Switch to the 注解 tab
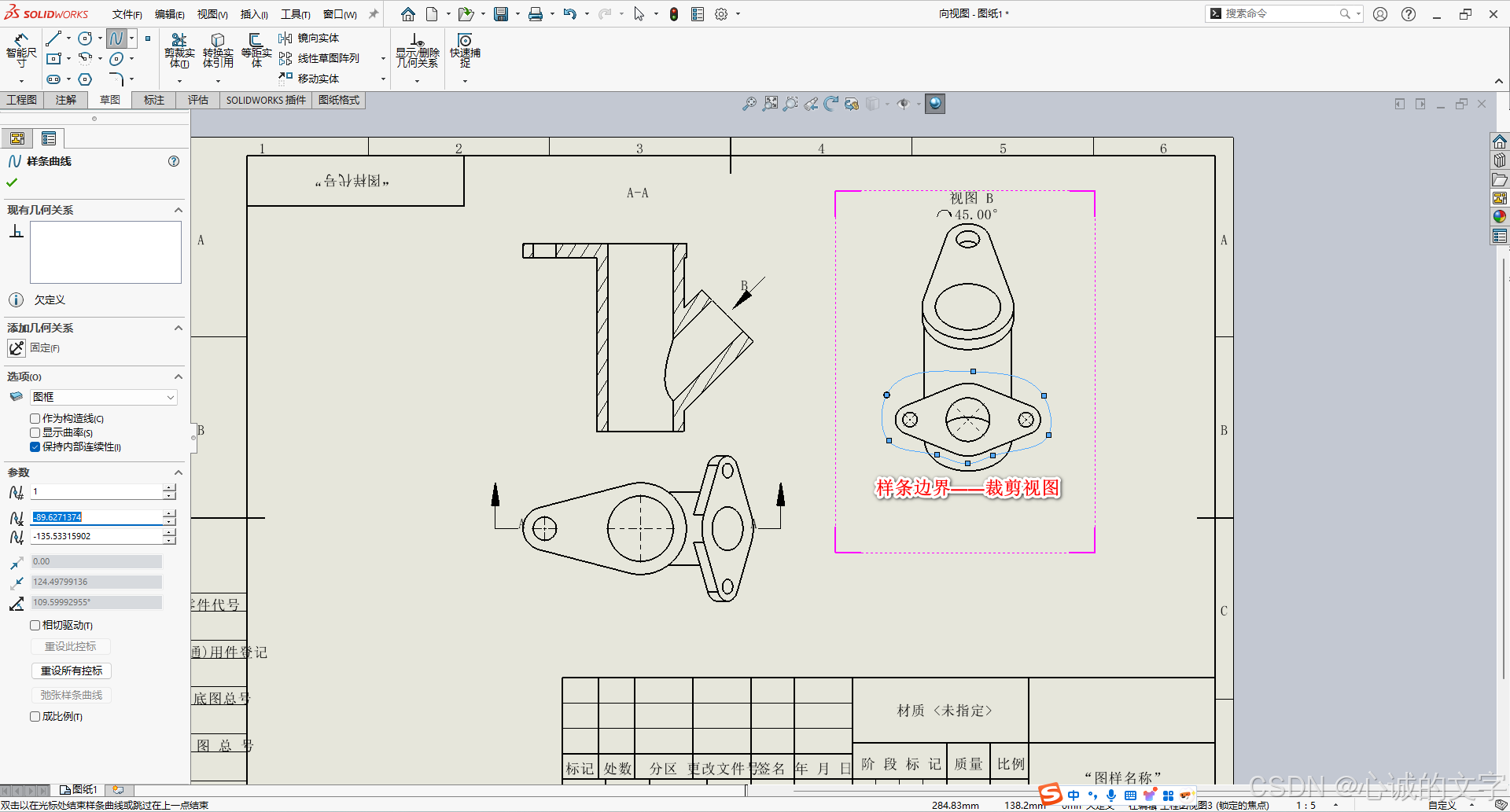 tap(66, 100)
